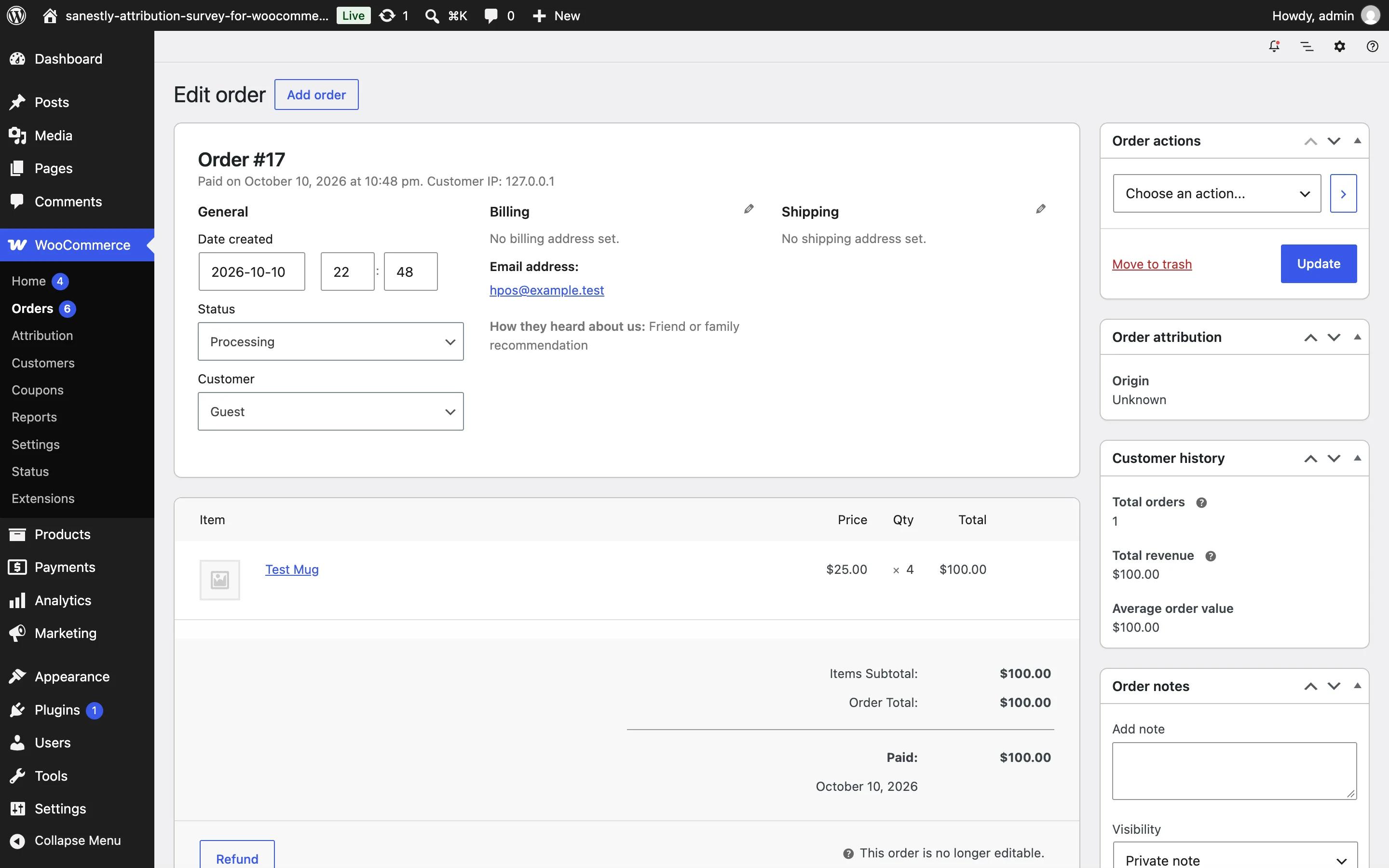The height and width of the screenshot is (868, 1389).
Task: Collapse the Order actions panel toggle triangle
Action: click(x=1358, y=141)
